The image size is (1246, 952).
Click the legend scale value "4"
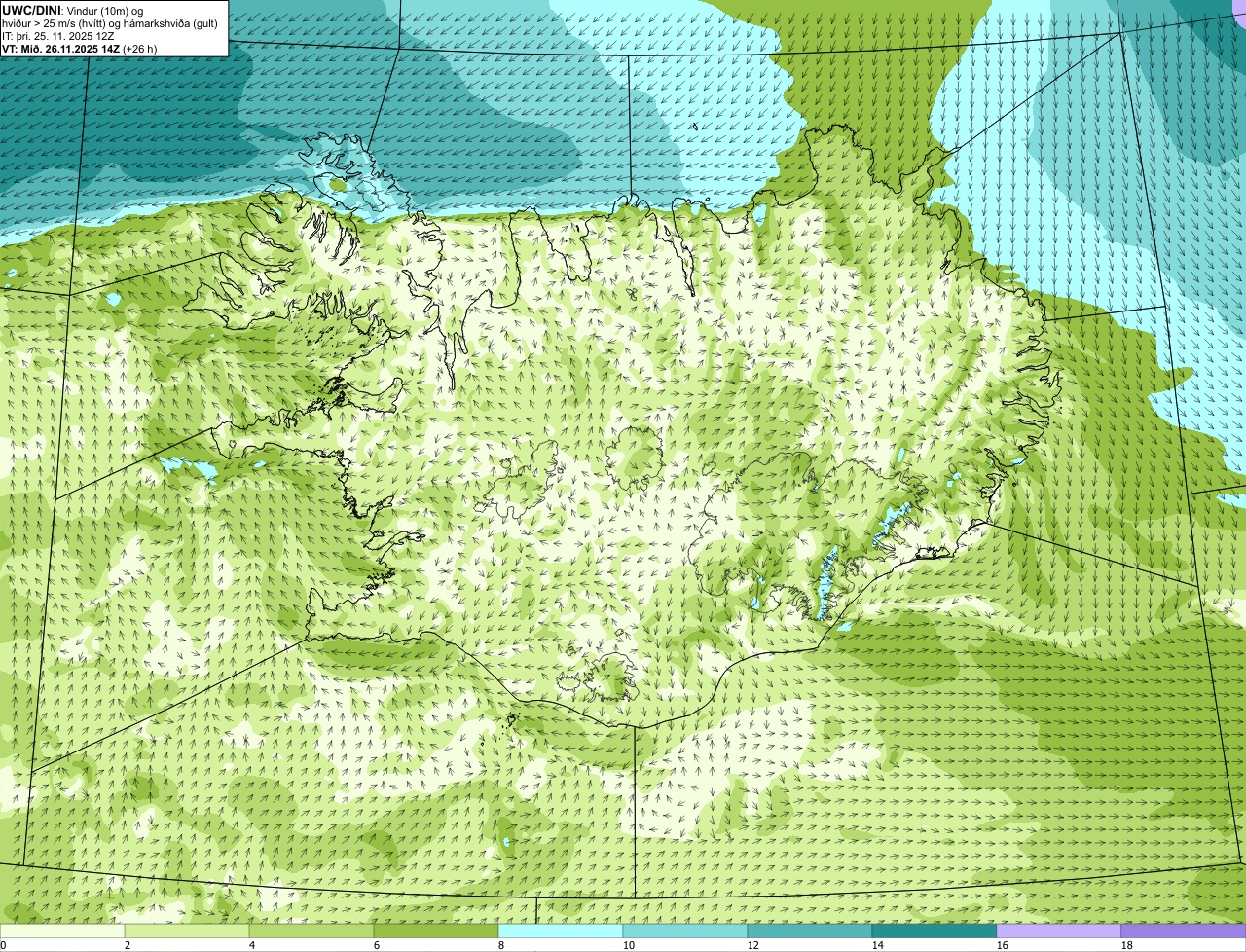[252, 945]
